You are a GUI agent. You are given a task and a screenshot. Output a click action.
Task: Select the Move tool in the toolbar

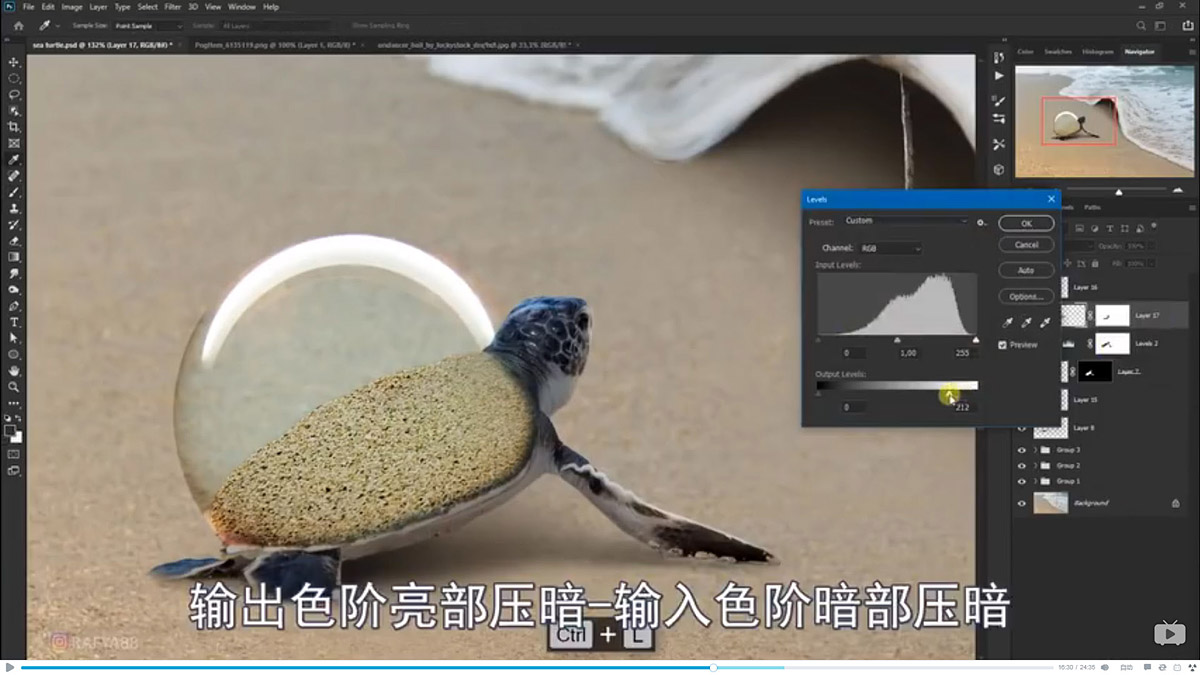click(x=14, y=61)
